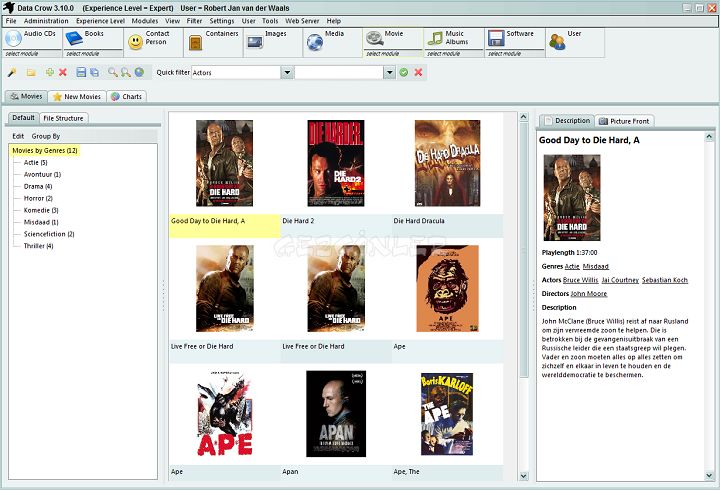Click the red delete icon in toolbar
The width and height of the screenshot is (720, 490).
point(63,73)
